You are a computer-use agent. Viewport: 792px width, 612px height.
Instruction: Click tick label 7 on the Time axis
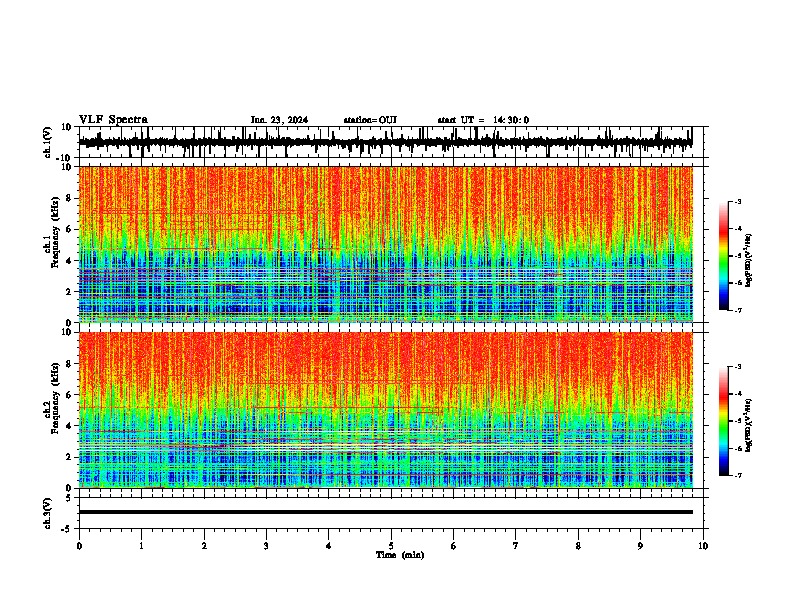click(516, 546)
